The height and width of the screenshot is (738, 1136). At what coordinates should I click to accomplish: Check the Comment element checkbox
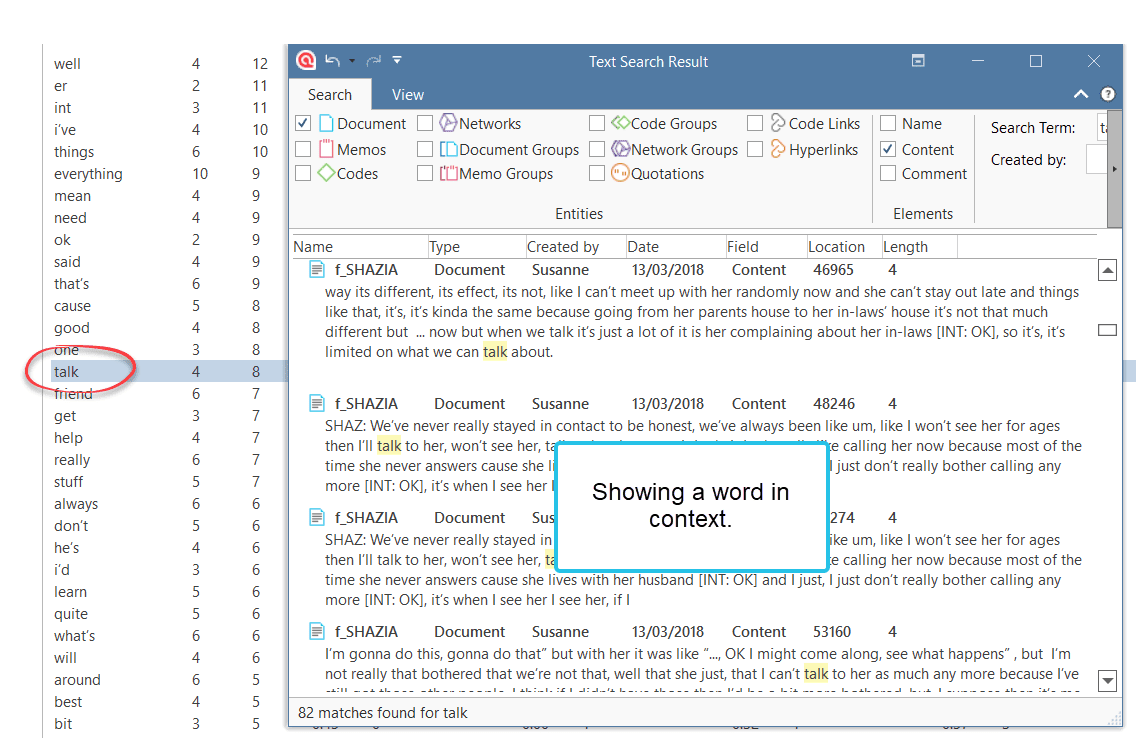pyautogui.click(x=888, y=173)
